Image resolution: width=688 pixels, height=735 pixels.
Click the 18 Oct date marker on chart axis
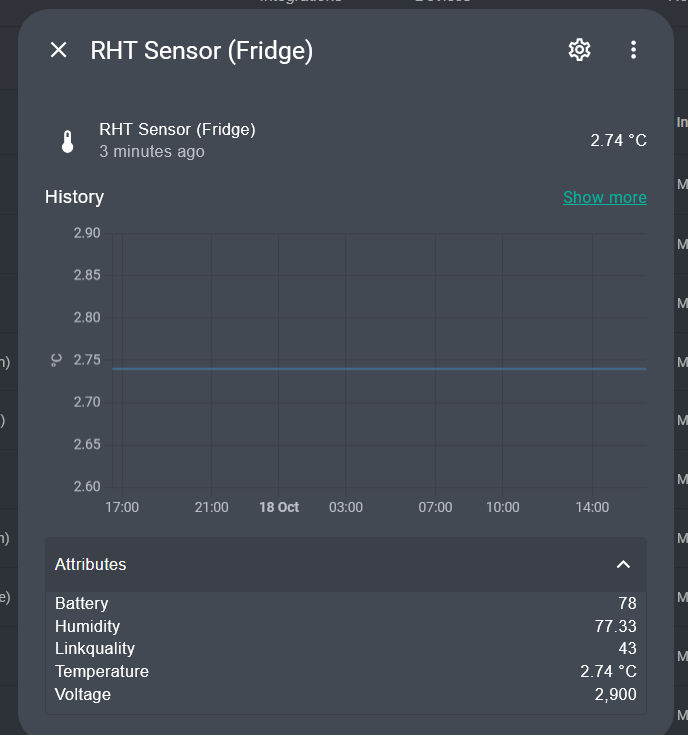point(279,507)
